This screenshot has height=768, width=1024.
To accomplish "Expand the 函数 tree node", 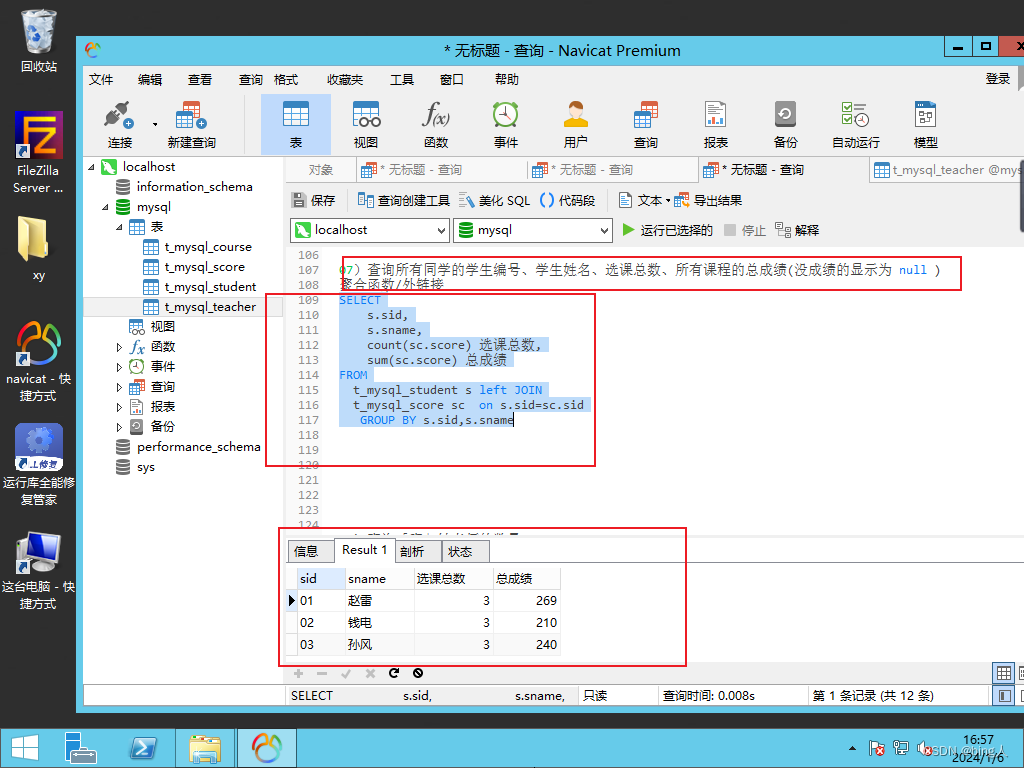I will point(119,347).
